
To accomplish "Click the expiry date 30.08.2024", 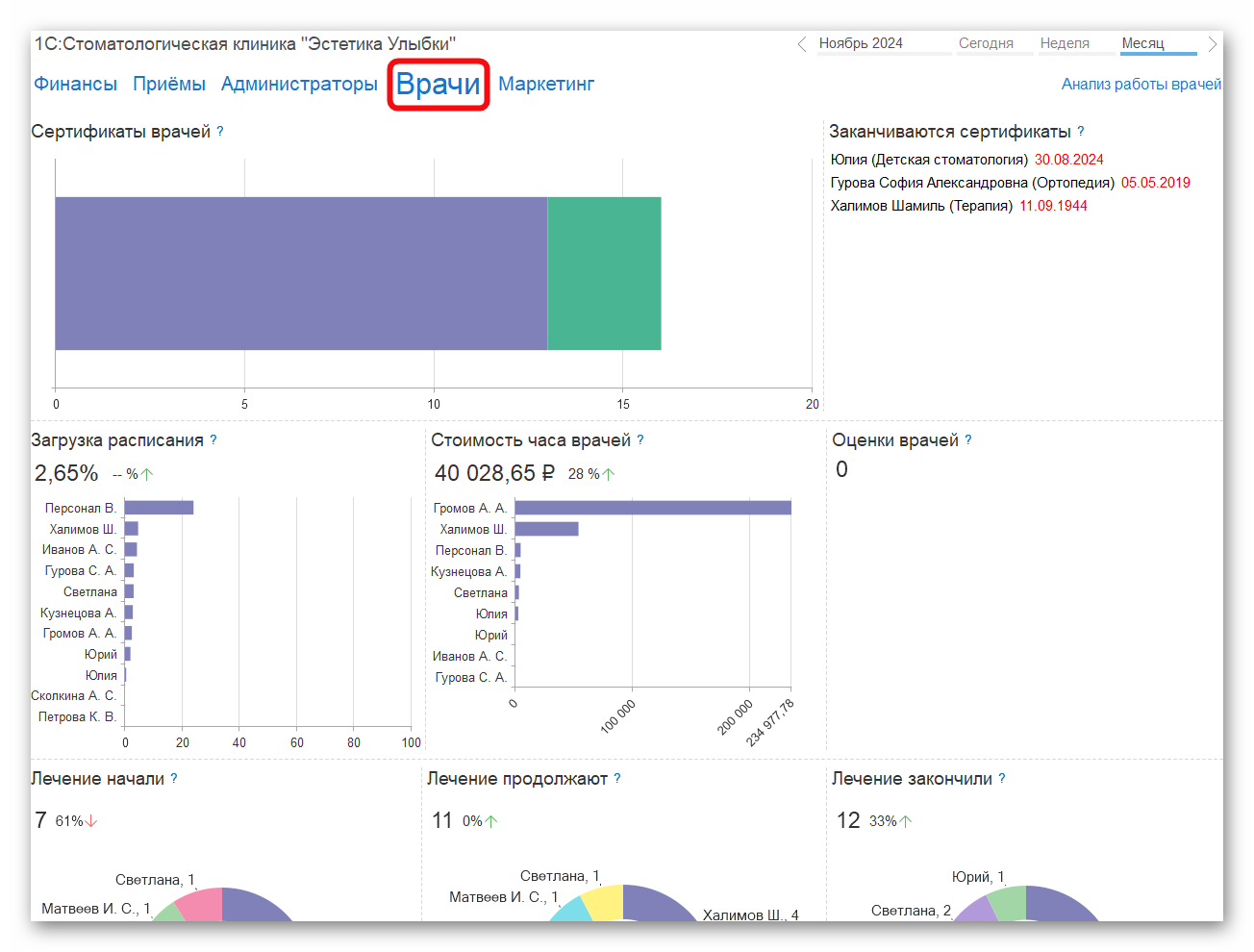I will (1068, 160).
